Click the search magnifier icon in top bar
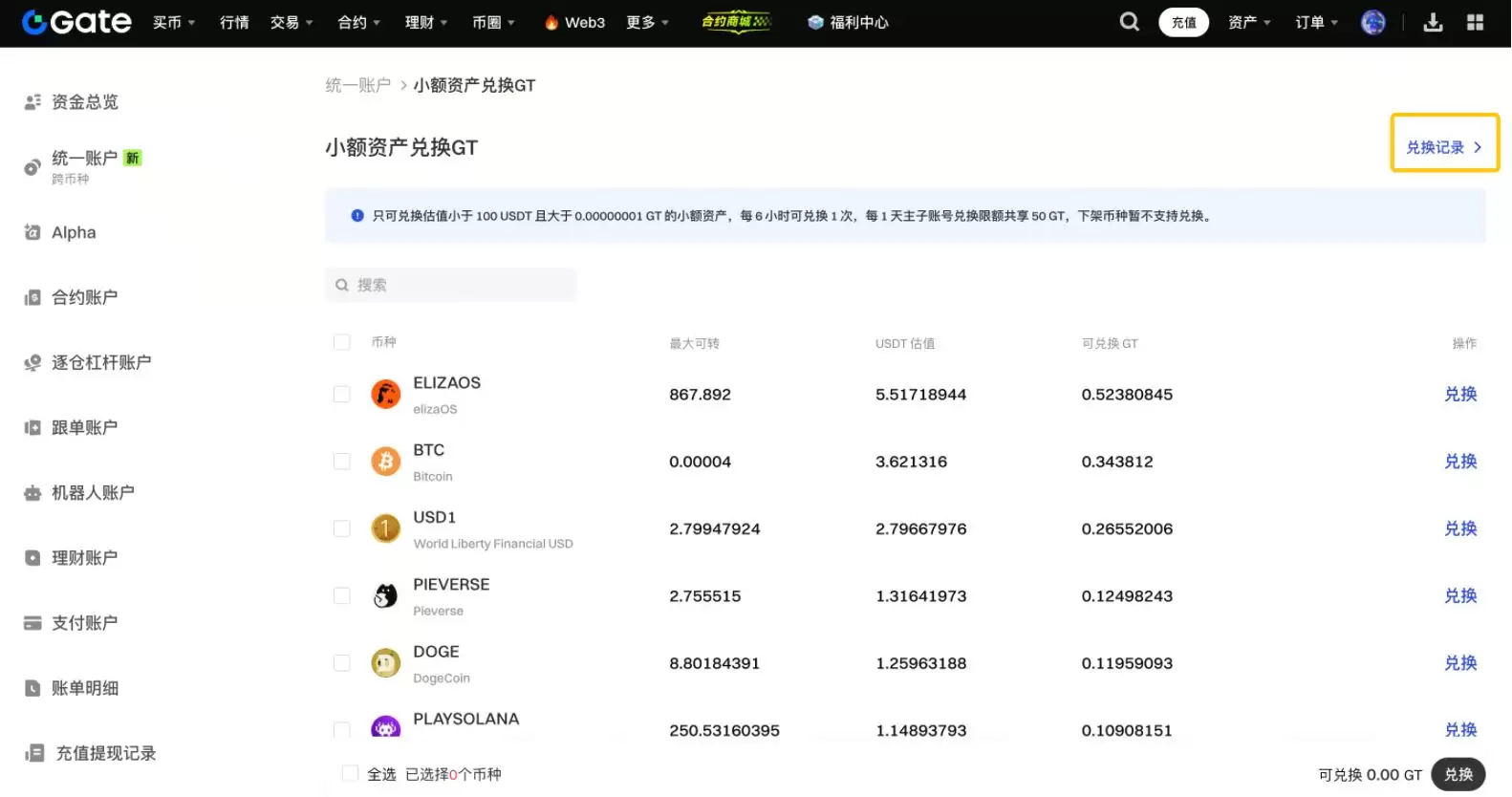 click(x=1129, y=22)
